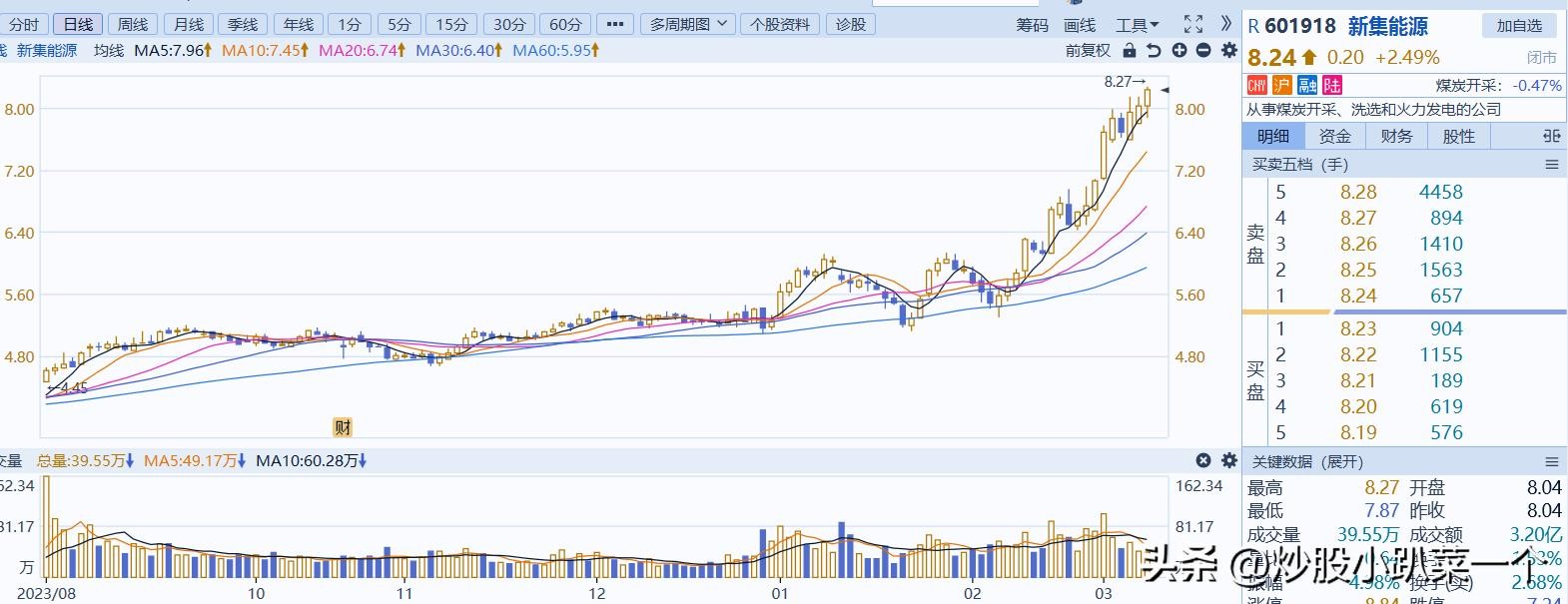Click the double chevron to collapse side panel
The image size is (1568, 604).
pos(1226,24)
